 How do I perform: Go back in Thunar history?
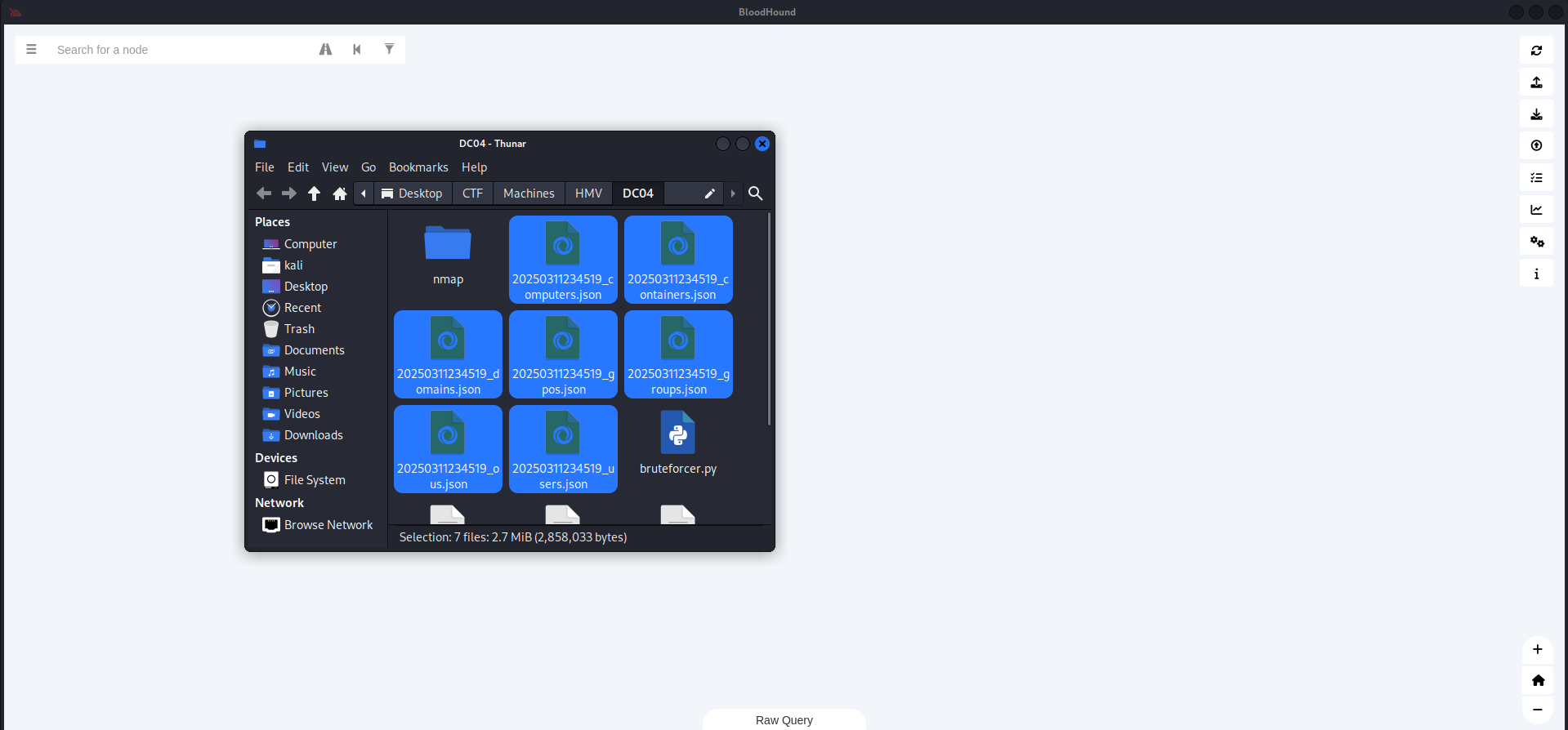264,193
